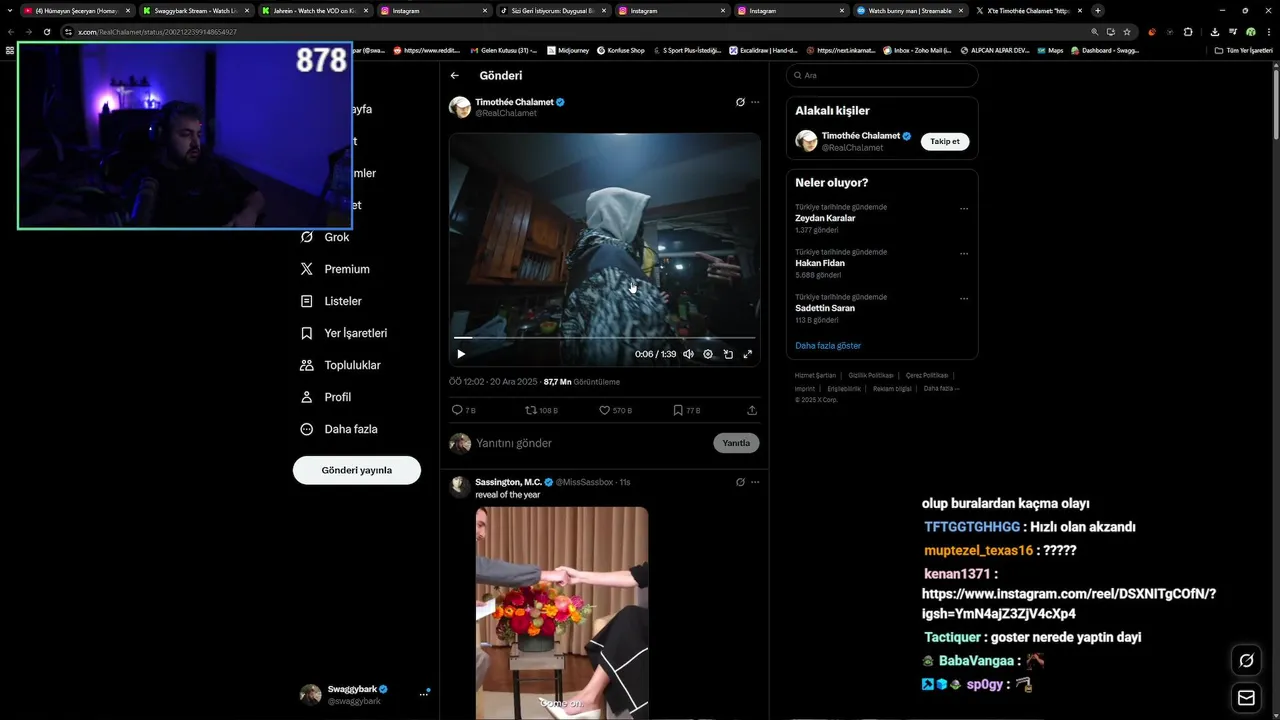The height and width of the screenshot is (720, 1280).
Task: Open the messages floating mail button
Action: [1246, 698]
